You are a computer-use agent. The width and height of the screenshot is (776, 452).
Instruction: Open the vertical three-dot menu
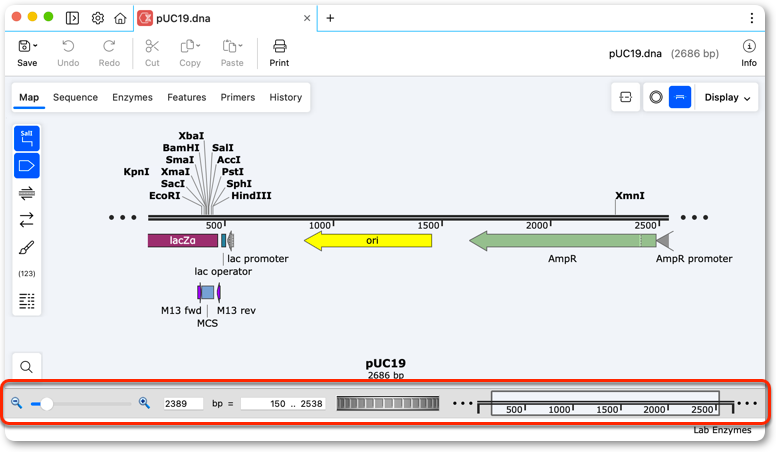pos(751,18)
